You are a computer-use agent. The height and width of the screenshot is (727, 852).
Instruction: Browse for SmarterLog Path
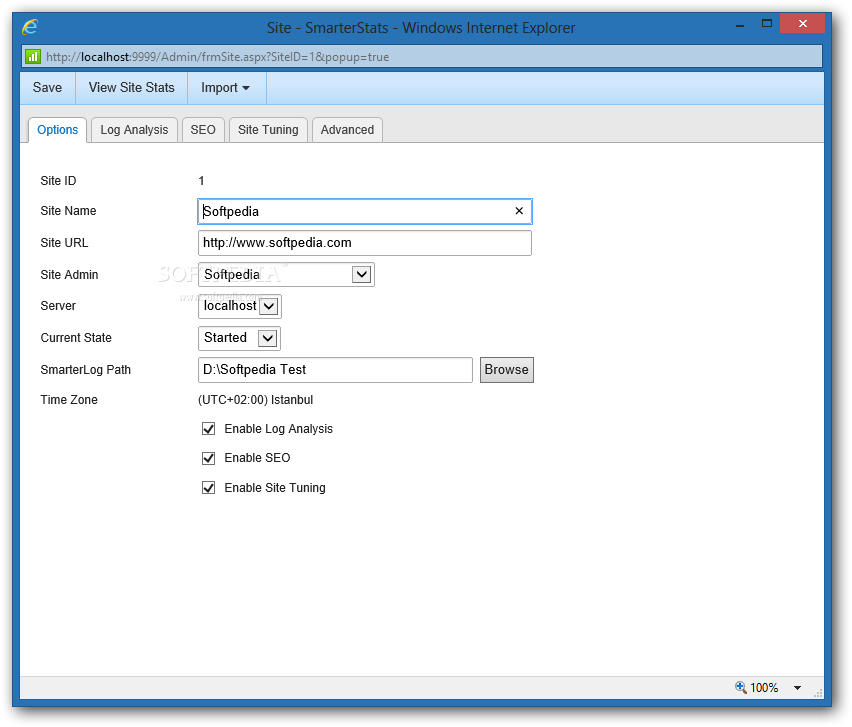[x=506, y=369]
